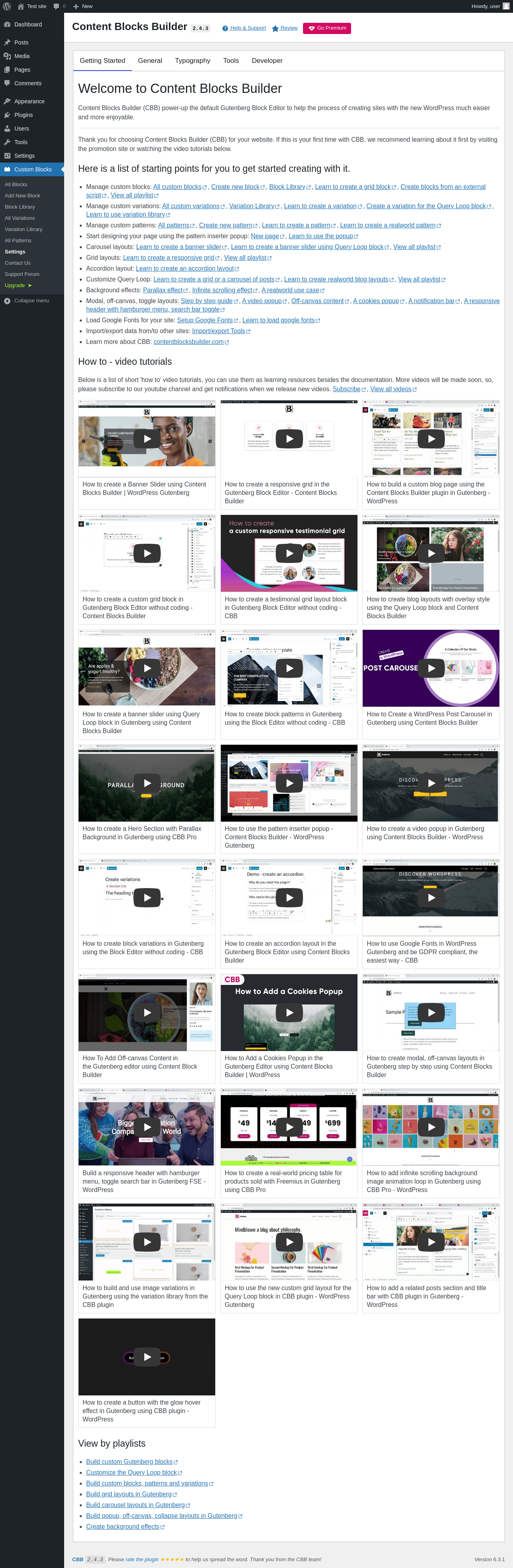Play the Parallax Background hero video
The width and height of the screenshot is (513, 1568).
click(147, 783)
